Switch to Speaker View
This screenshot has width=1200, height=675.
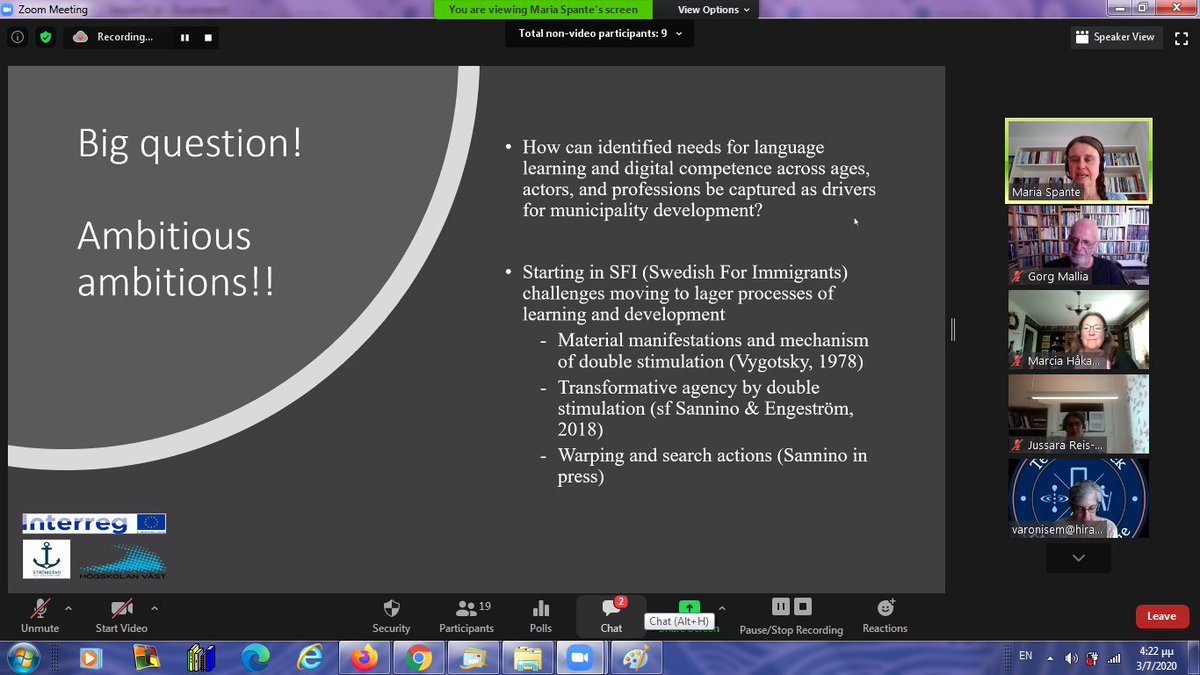[x=1115, y=37]
